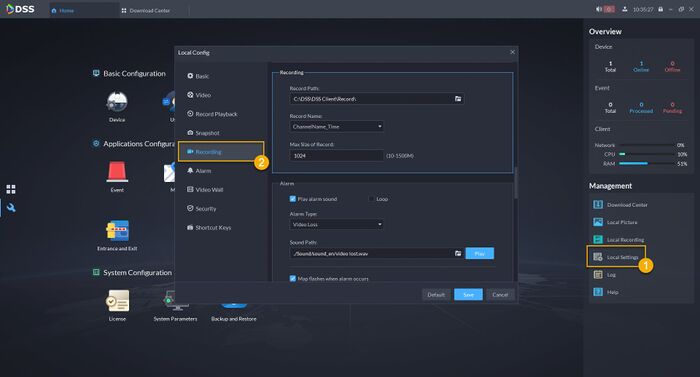The height and width of the screenshot is (377, 700).
Task: Open the Log management icon
Action: (598, 275)
